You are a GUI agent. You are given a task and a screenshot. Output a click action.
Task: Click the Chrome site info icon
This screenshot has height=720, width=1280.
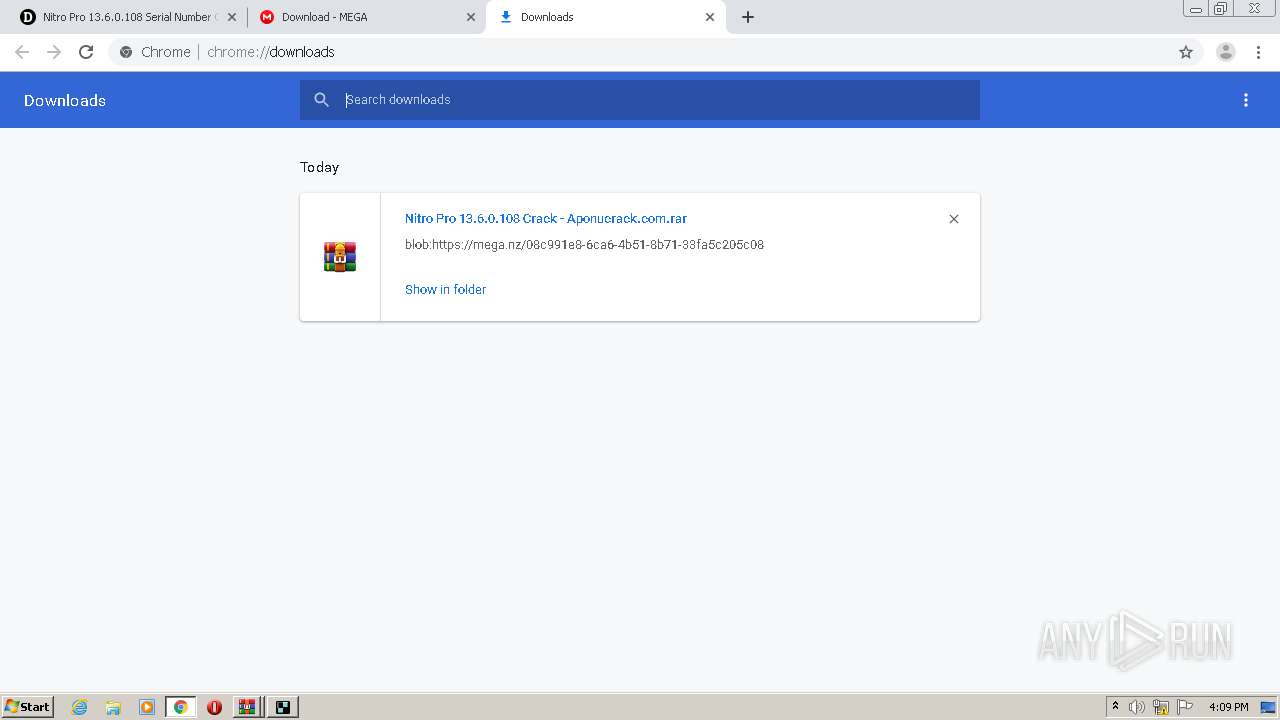126,52
